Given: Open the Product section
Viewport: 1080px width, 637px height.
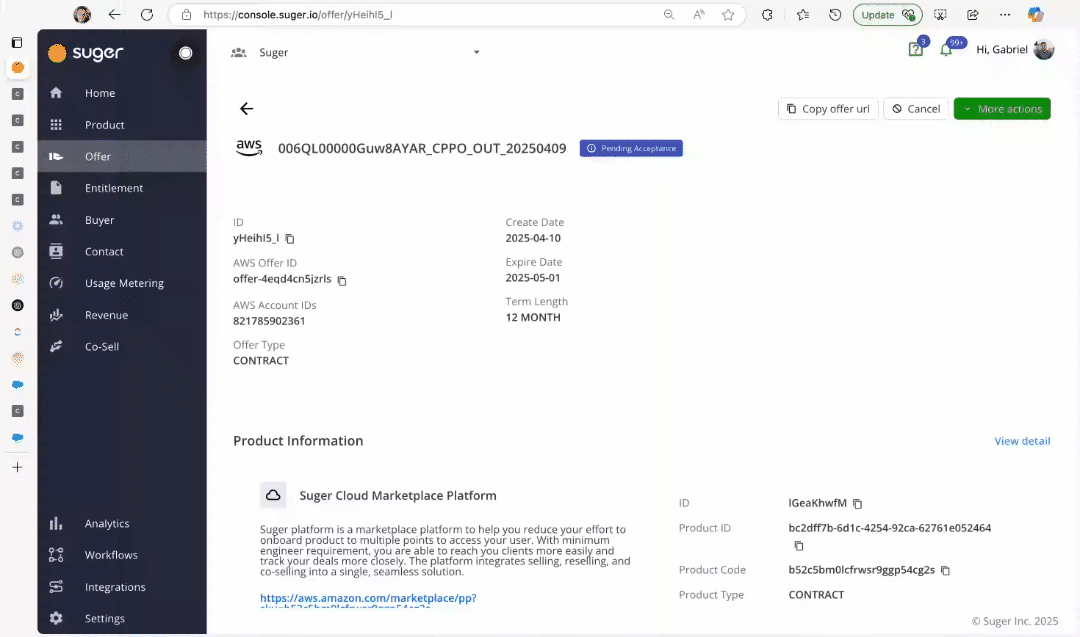Looking at the screenshot, I should pyautogui.click(x=122, y=125).
